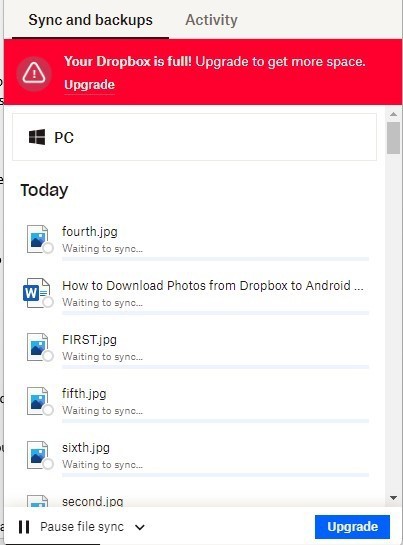Click 'Your Dropbox is full!' banner message
This screenshot has width=403, height=545.
tap(128, 61)
